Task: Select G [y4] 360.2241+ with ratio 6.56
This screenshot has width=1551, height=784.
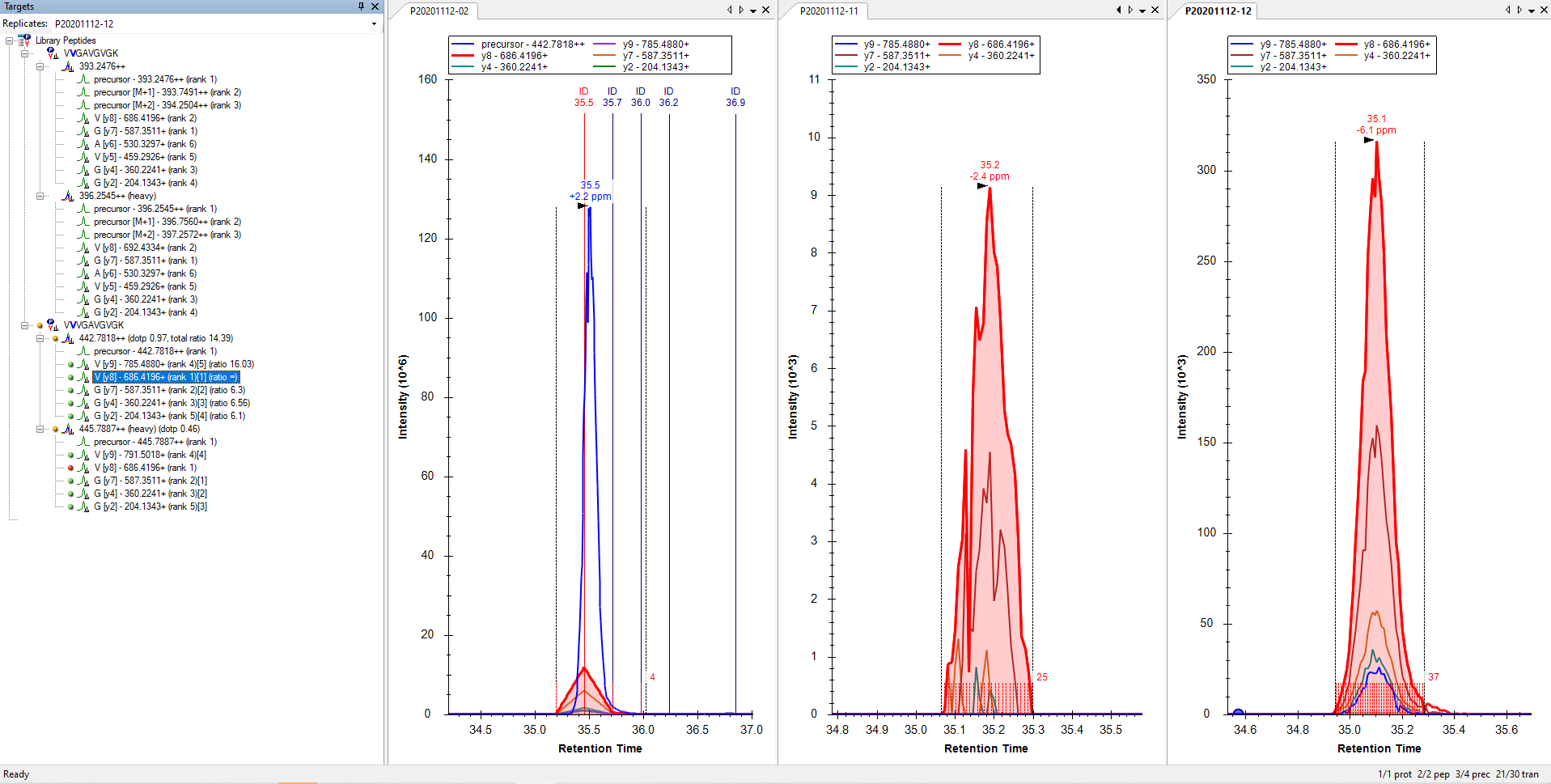Action: point(172,403)
